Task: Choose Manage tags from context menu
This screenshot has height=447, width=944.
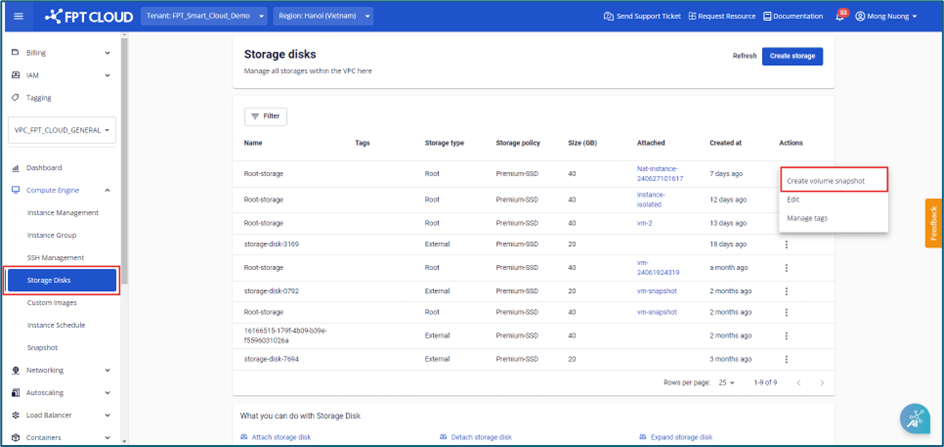Action: click(x=807, y=217)
